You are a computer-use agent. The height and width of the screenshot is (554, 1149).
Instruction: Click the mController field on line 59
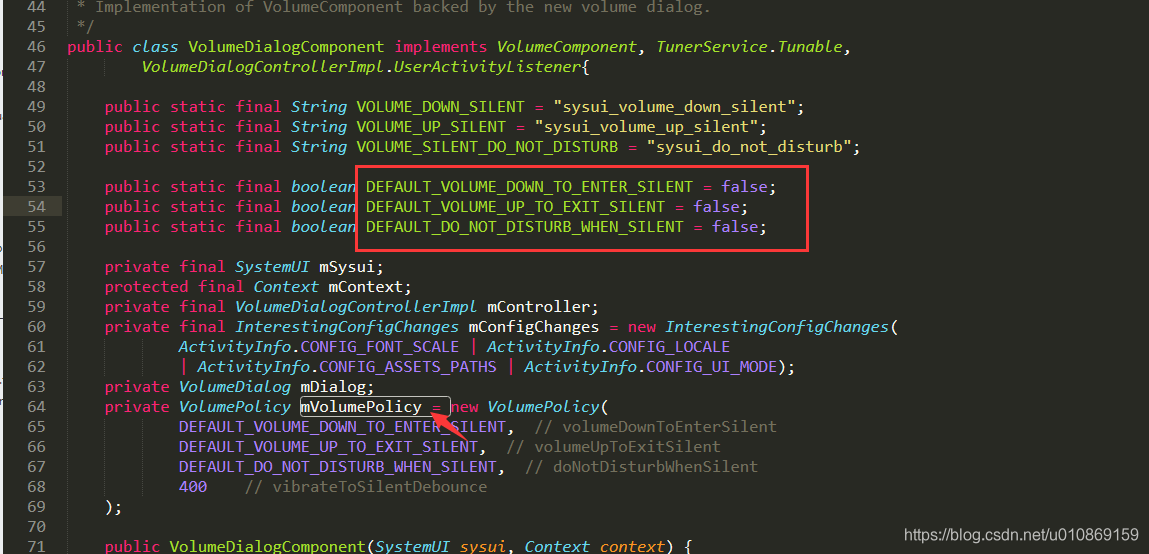tap(538, 306)
